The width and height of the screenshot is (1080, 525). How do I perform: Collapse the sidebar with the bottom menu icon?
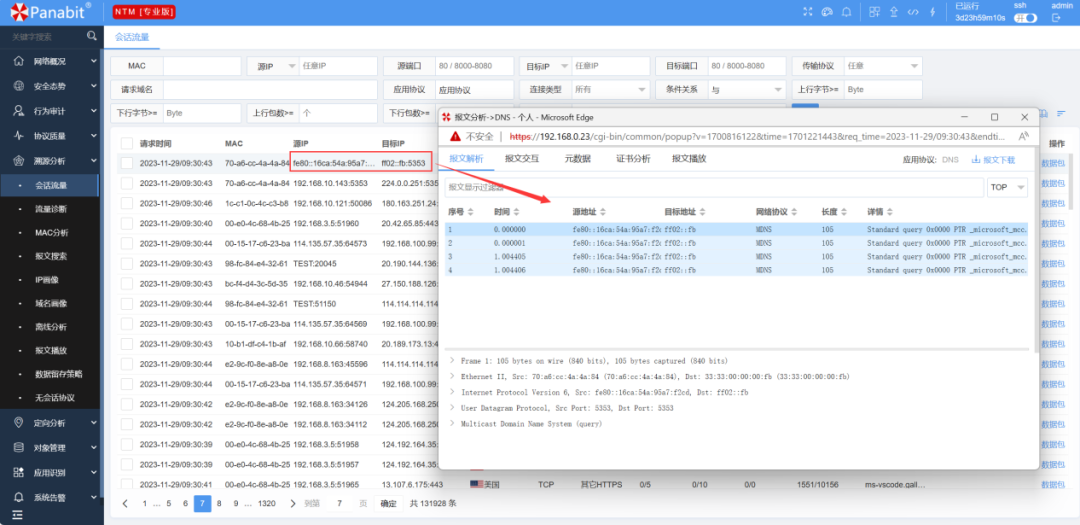click(17, 514)
